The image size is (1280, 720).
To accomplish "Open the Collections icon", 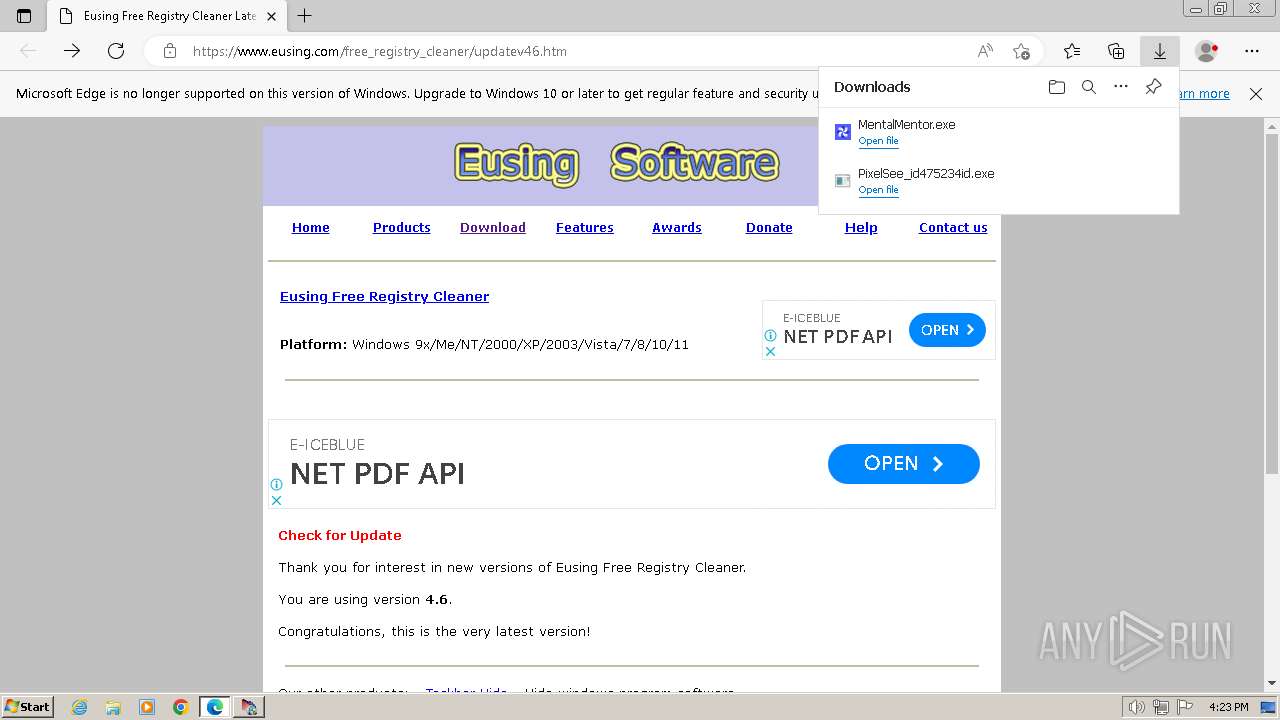I will point(1116,51).
